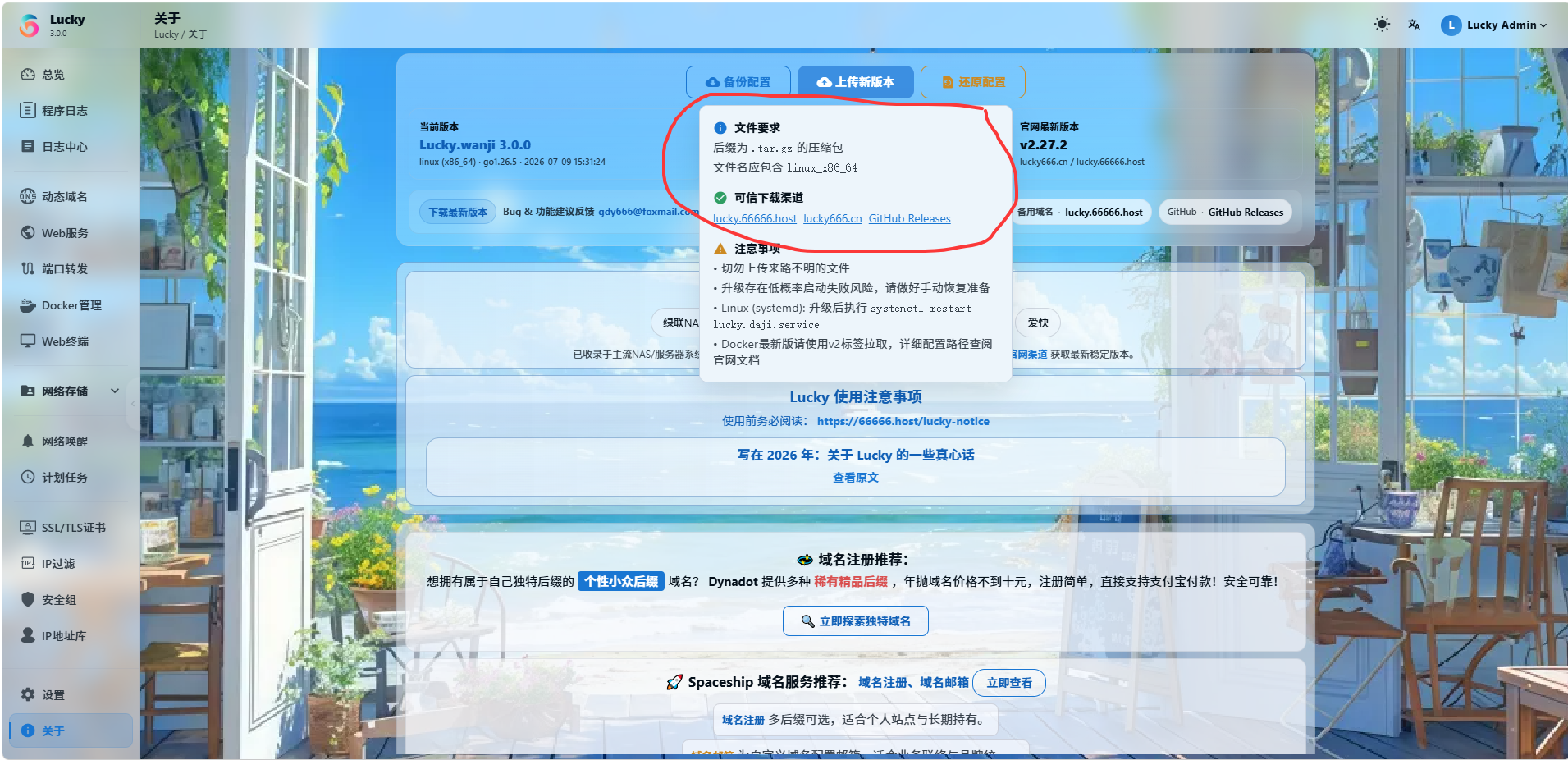Click the v2.27.2 latest version text
Viewport: 1568px width, 760px height.
coord(1044,145)
